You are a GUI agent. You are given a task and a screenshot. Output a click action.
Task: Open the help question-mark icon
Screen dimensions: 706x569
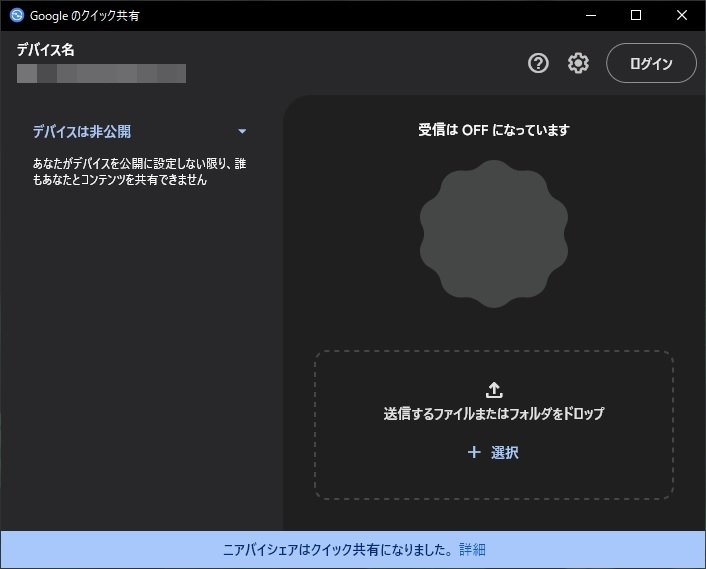pos(538,63)
